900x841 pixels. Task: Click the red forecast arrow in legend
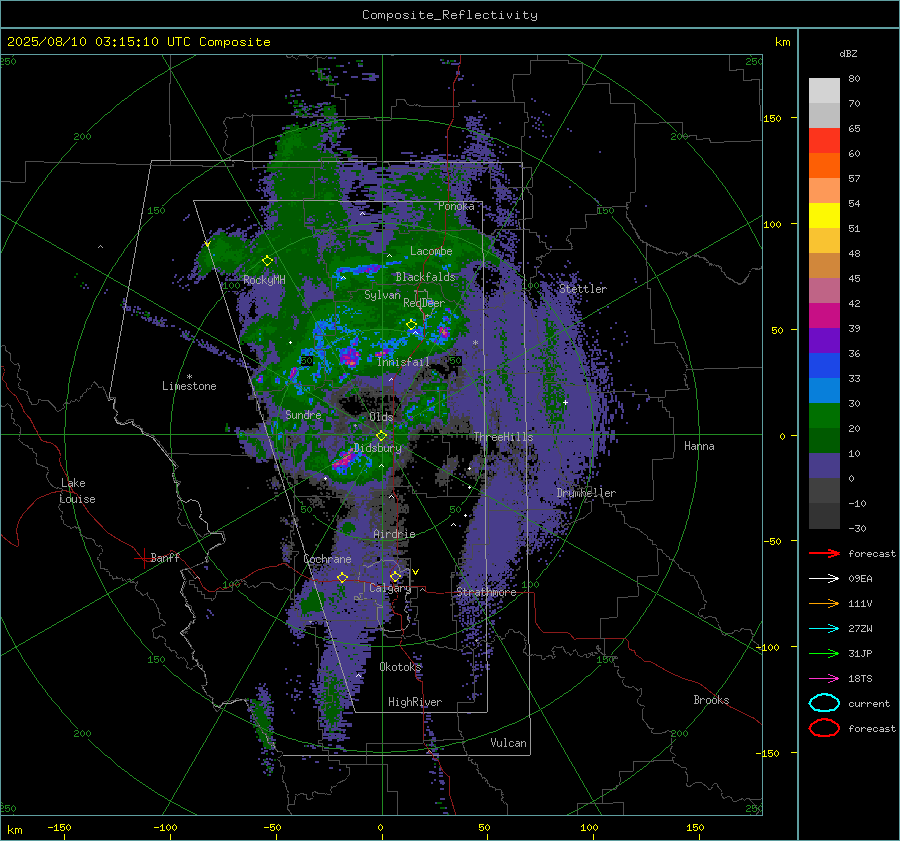[824, 553]
